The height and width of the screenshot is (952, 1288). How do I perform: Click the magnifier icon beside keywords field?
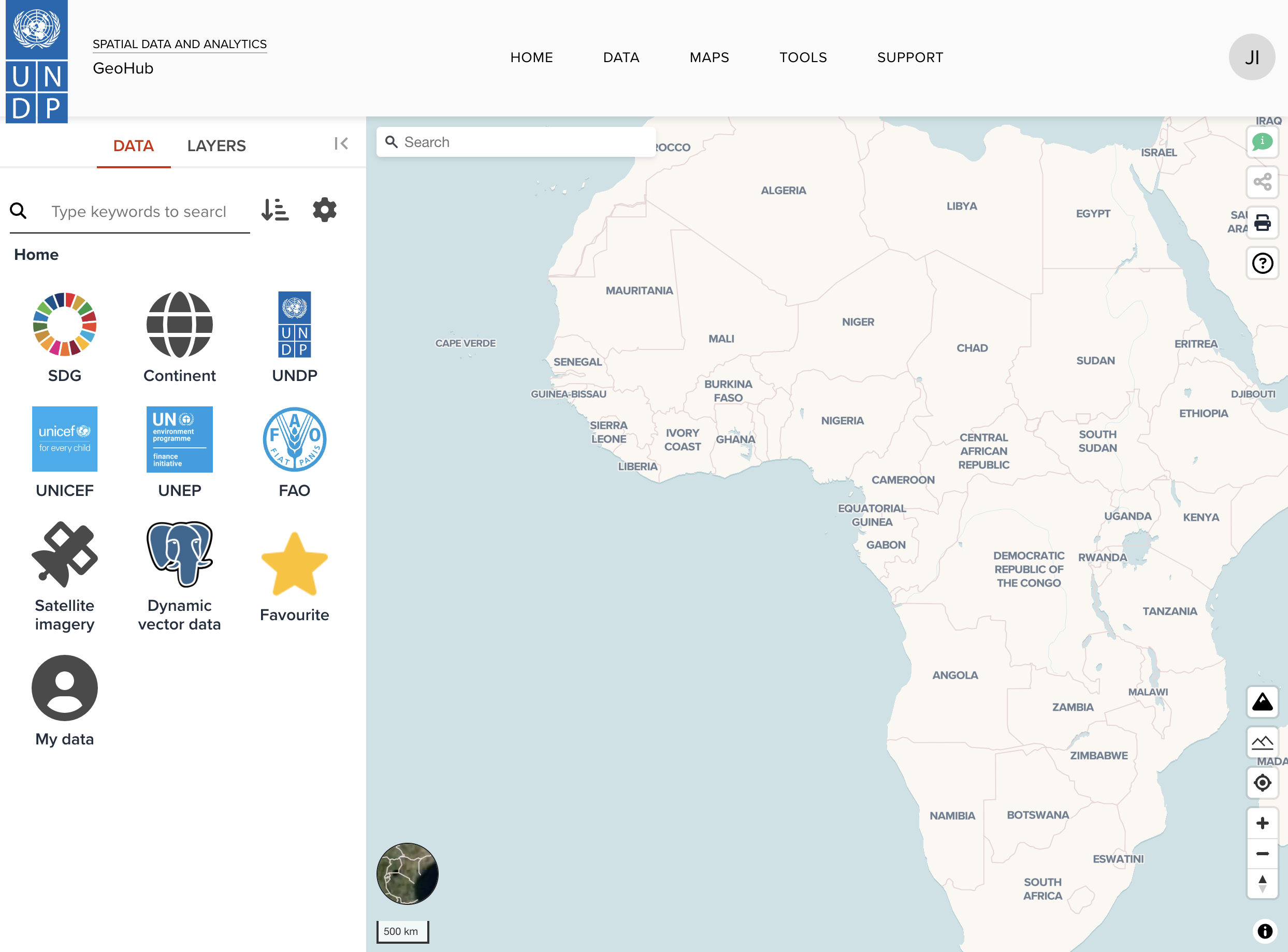click(19, 211)
